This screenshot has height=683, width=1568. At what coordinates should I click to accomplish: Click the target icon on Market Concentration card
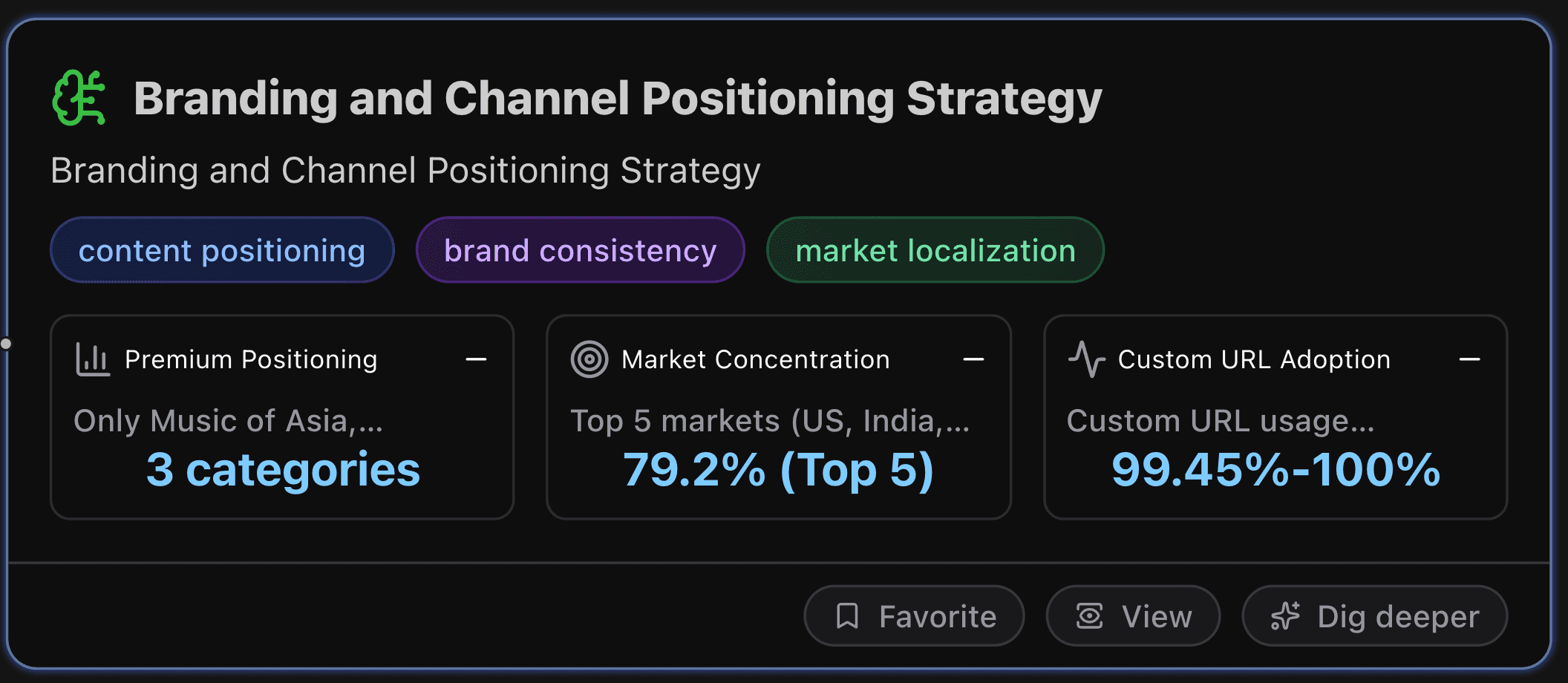pos(589,359)
